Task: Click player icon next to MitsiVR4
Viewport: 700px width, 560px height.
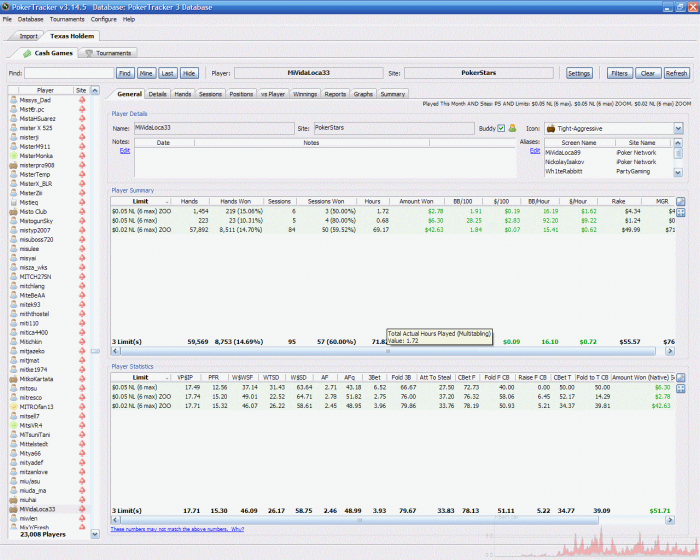Action: pos(14,426)
